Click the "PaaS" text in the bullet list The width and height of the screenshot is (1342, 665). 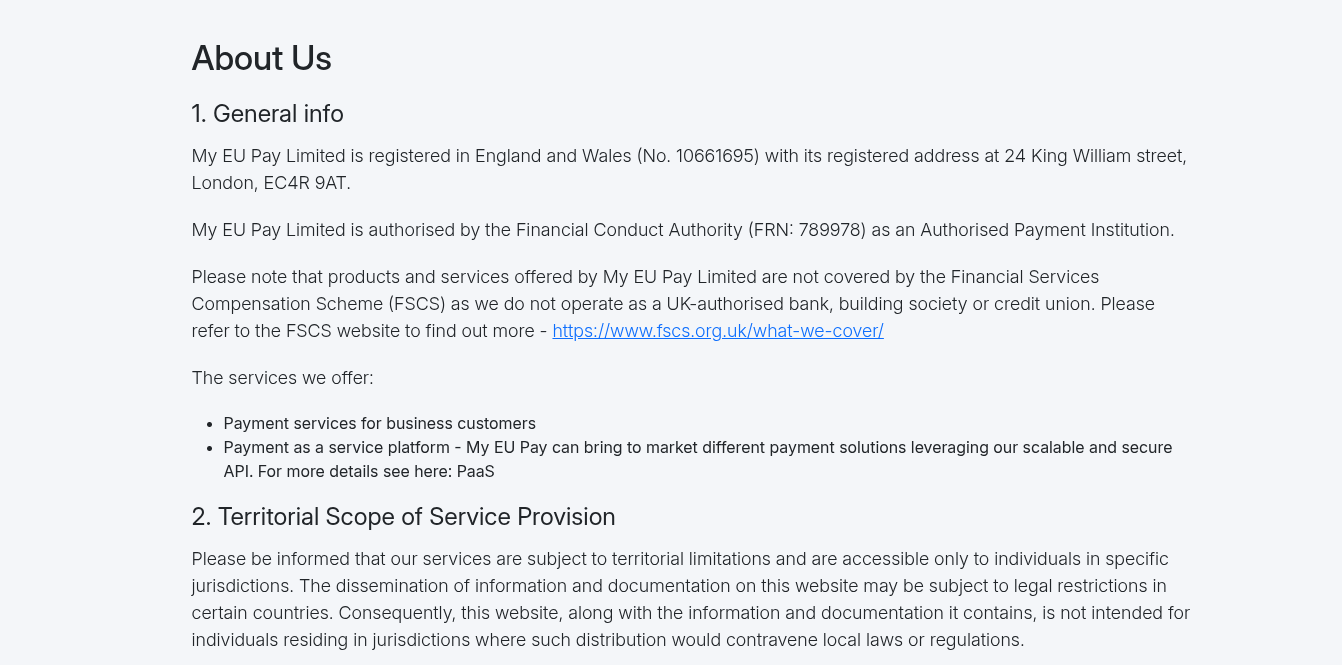476,471
